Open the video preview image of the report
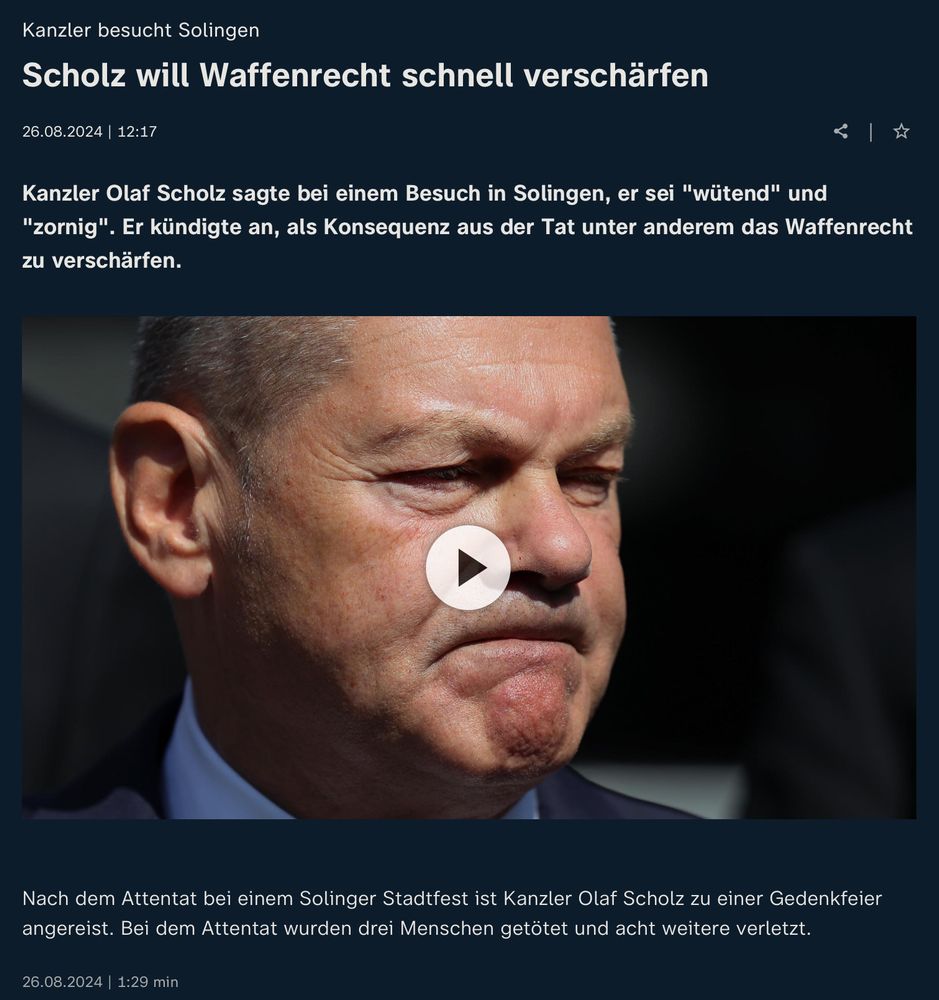 [469, 568]
